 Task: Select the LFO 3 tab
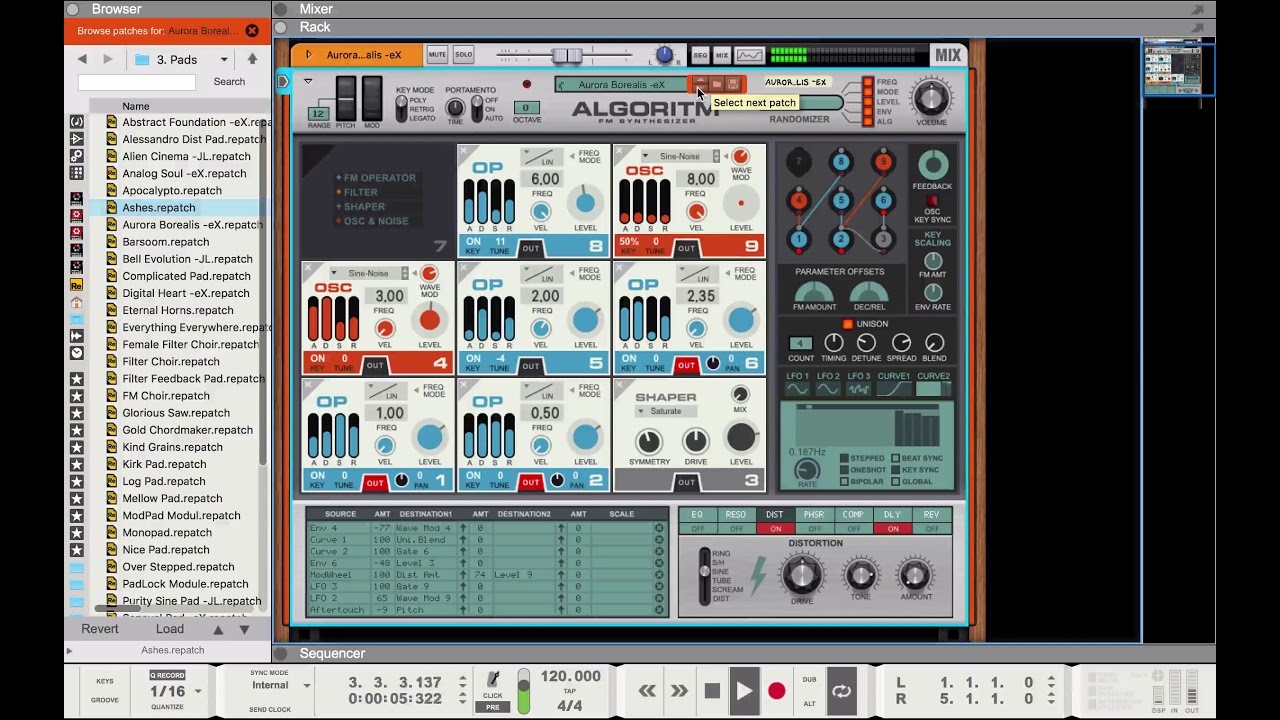[x=859, y=382]
